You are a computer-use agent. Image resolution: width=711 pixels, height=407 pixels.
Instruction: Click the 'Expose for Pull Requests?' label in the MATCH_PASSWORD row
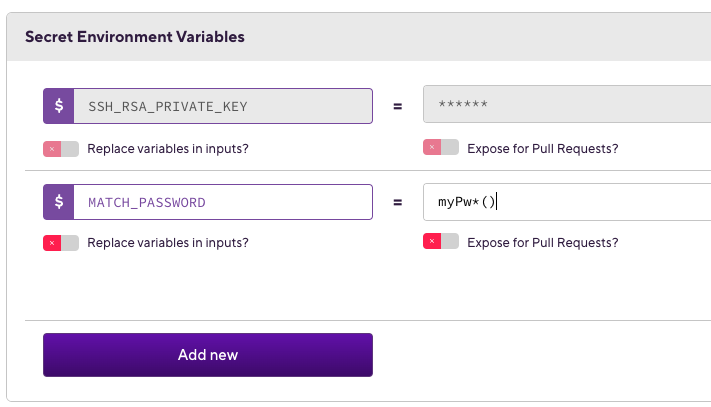coord(542,243)
